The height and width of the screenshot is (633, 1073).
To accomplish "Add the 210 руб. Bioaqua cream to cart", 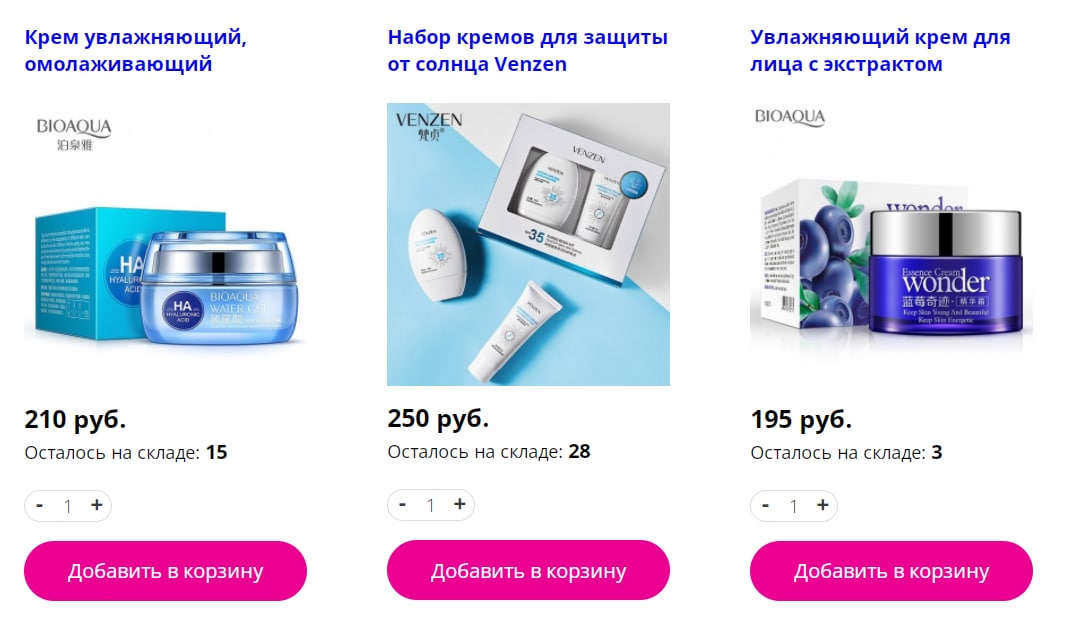I will tap(165, 571).
